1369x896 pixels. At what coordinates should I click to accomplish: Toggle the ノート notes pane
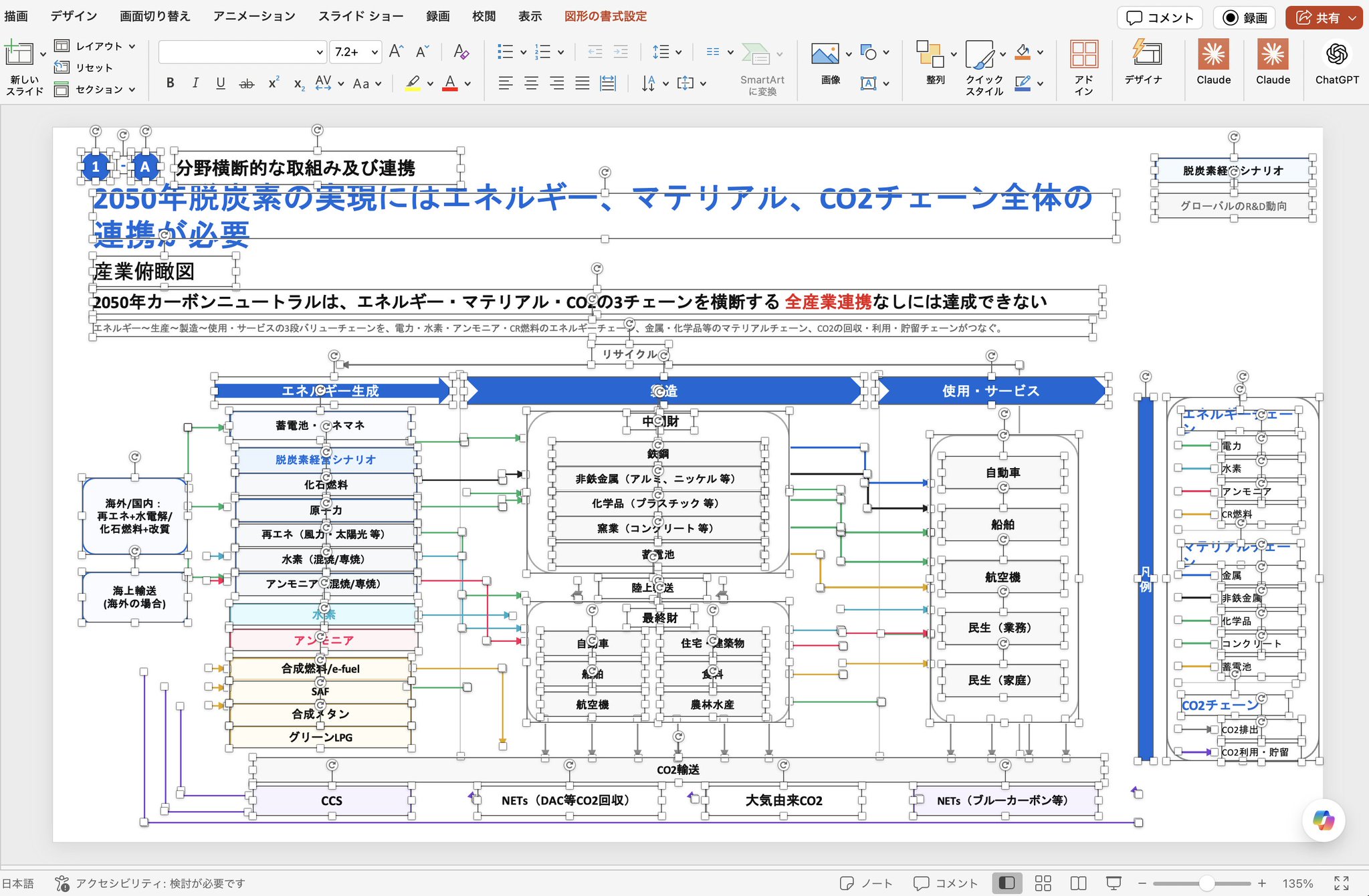pos(866,883)
